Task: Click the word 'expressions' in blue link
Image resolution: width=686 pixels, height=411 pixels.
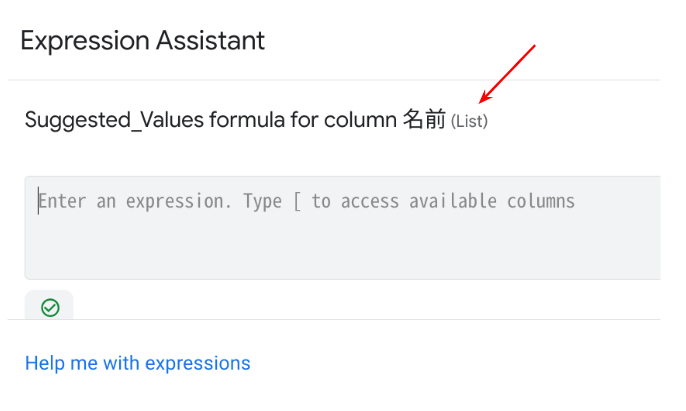Action: coord(198,364)
